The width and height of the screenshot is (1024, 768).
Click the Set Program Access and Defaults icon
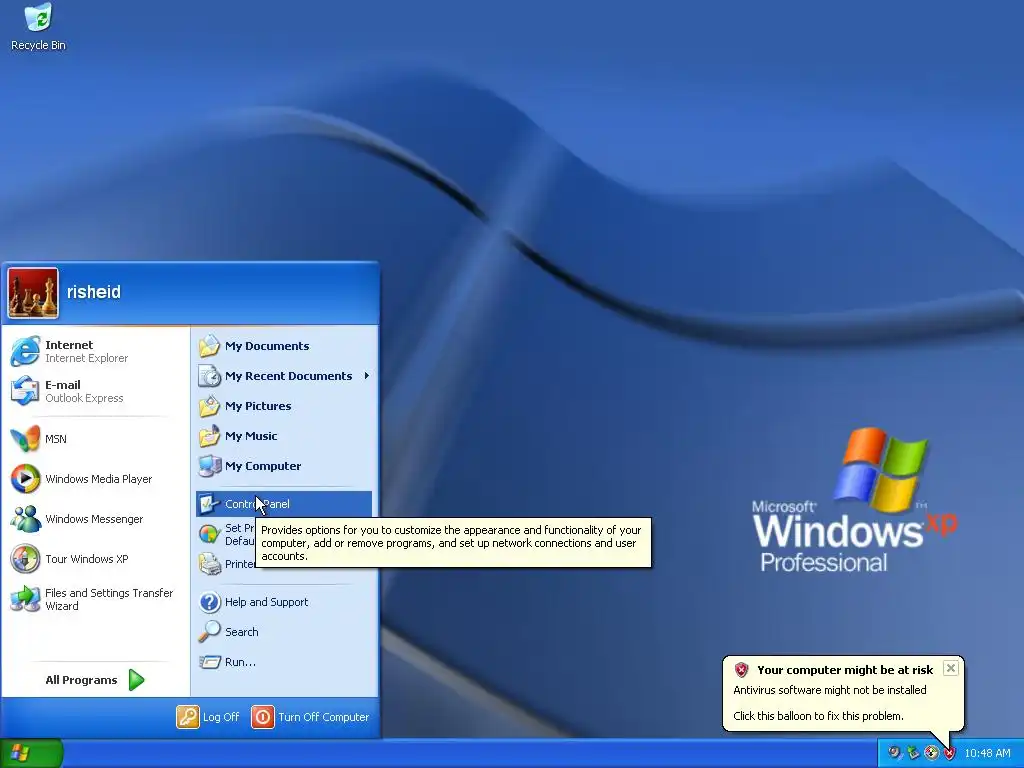(x=210, y=534)
